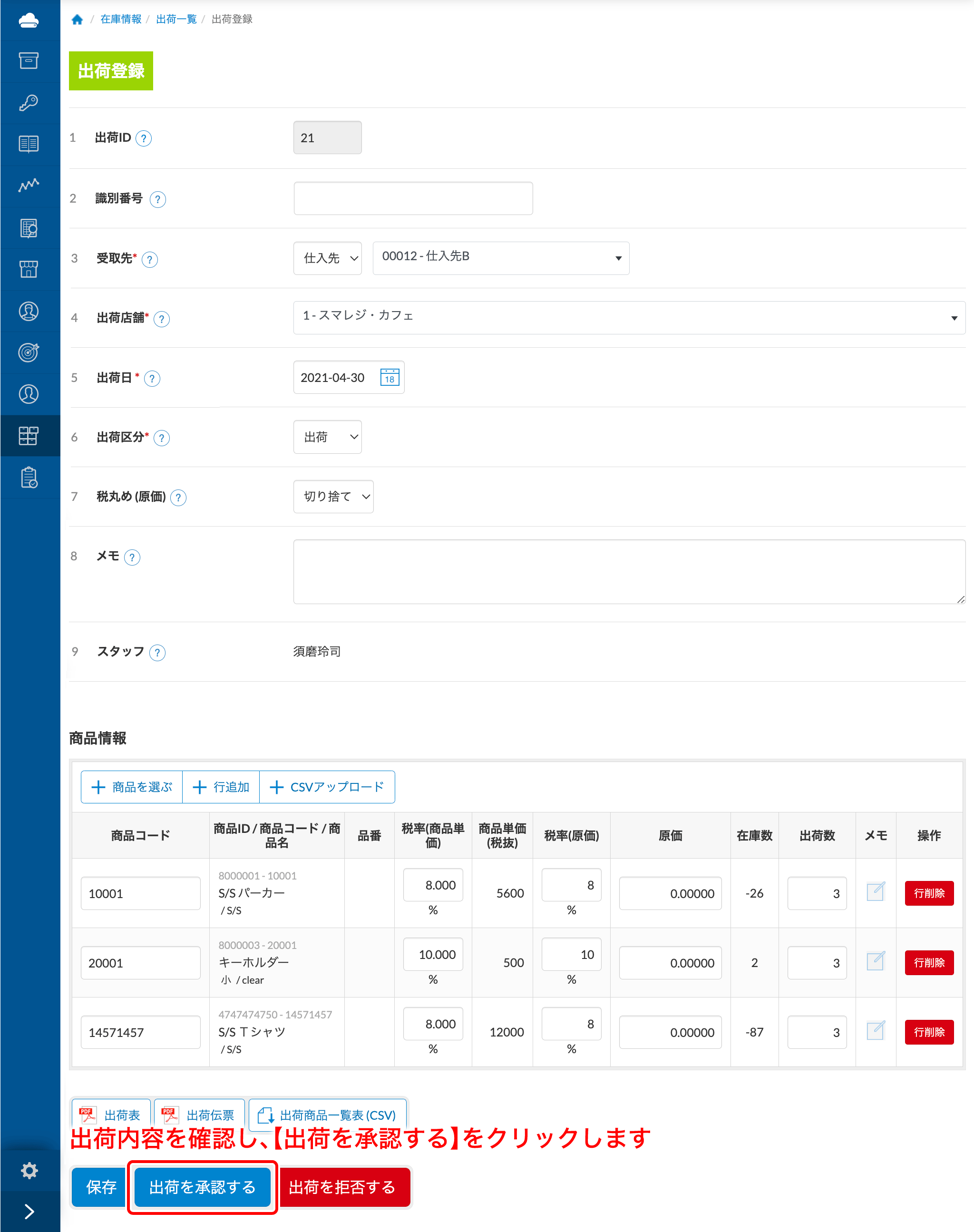Open the inventory grid sidebar icon
The width and height of the screenshot is (974, 1232).
[29, 436]
